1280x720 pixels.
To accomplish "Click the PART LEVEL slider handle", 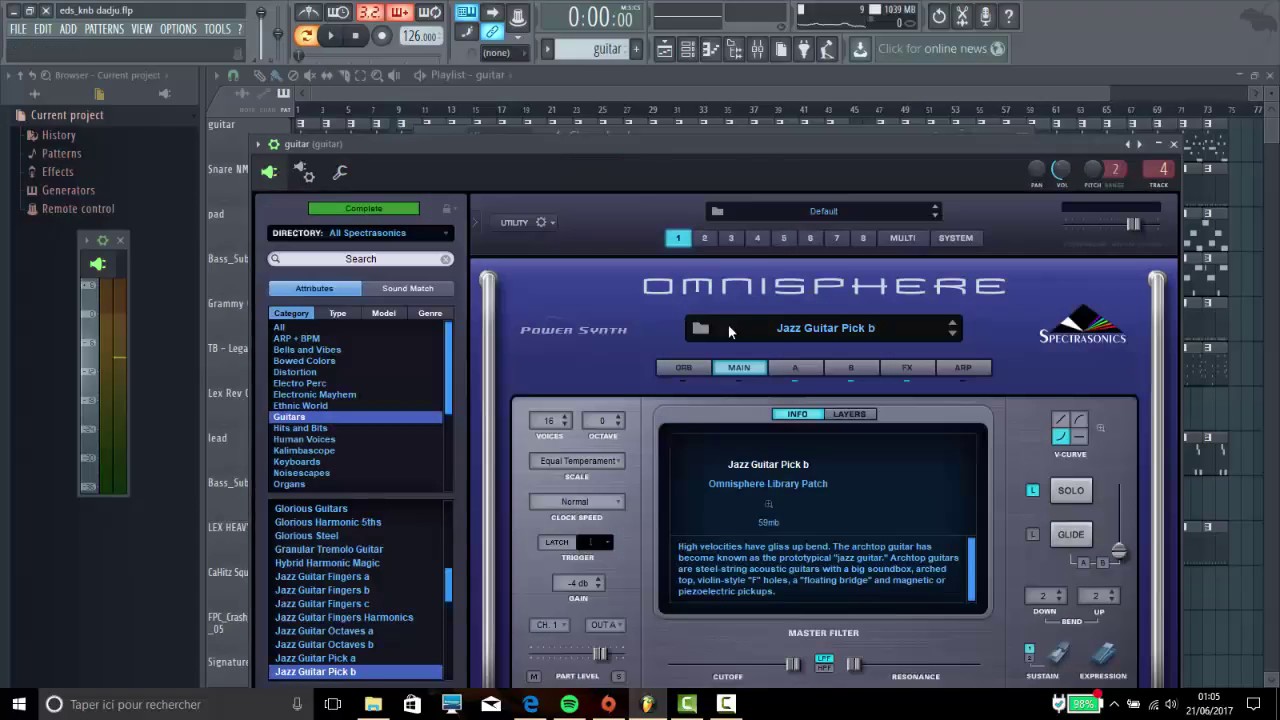I will [x=599, y=654].
